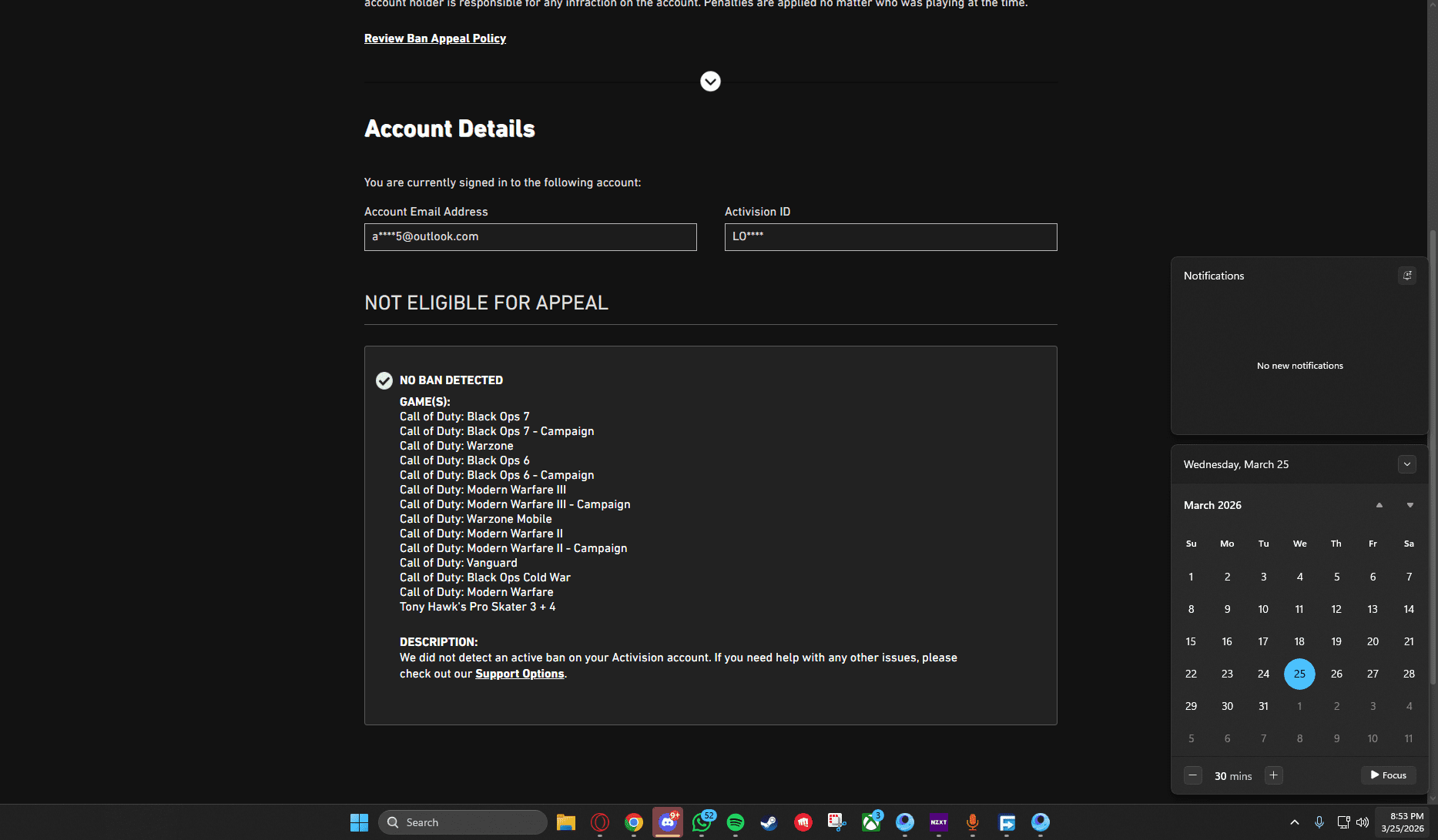Start a focus session with the Focus button
Screen dimensions: 1438x840
coord(1388,775)
